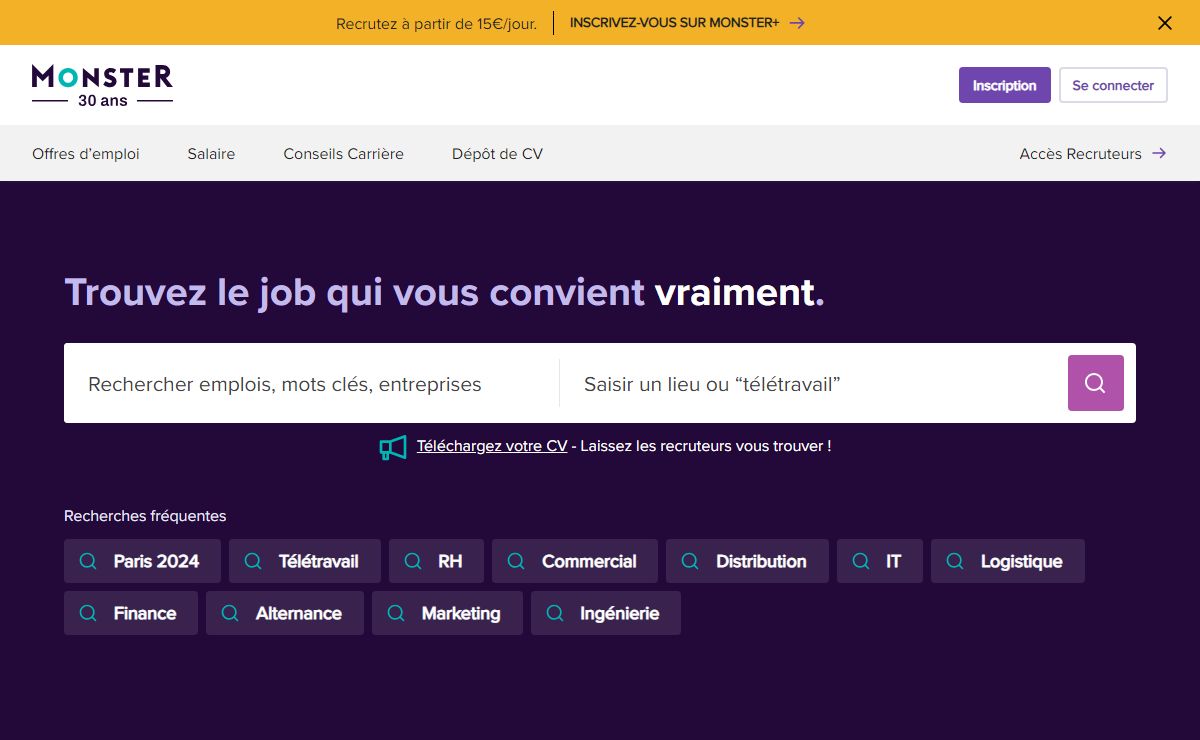
Task: Click the Se connecter button
Action: pyautogui.click(x=1113, y=85)
